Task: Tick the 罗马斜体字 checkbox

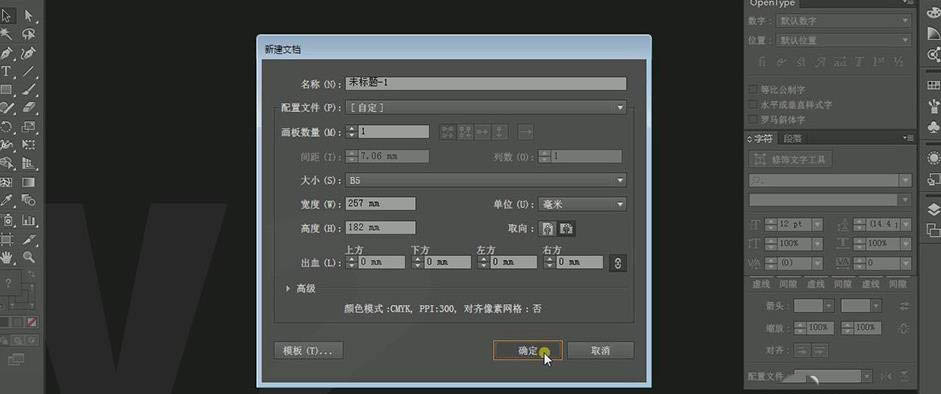Action: pos(753,119)
